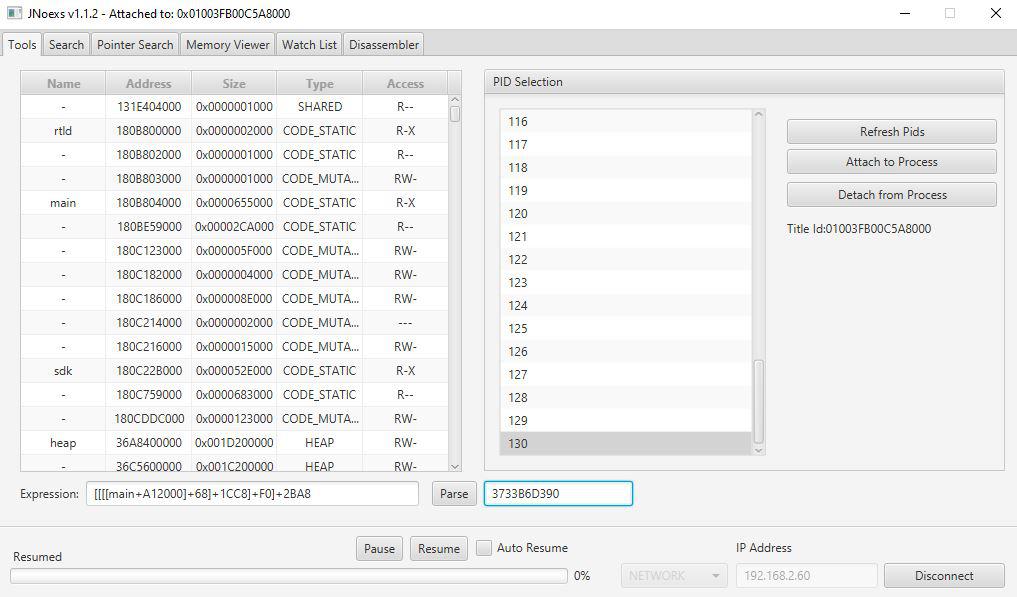Enable the Auto Resume checkbox
Image resolution: width=1017 pixels, height=597 pixels.
484,548
